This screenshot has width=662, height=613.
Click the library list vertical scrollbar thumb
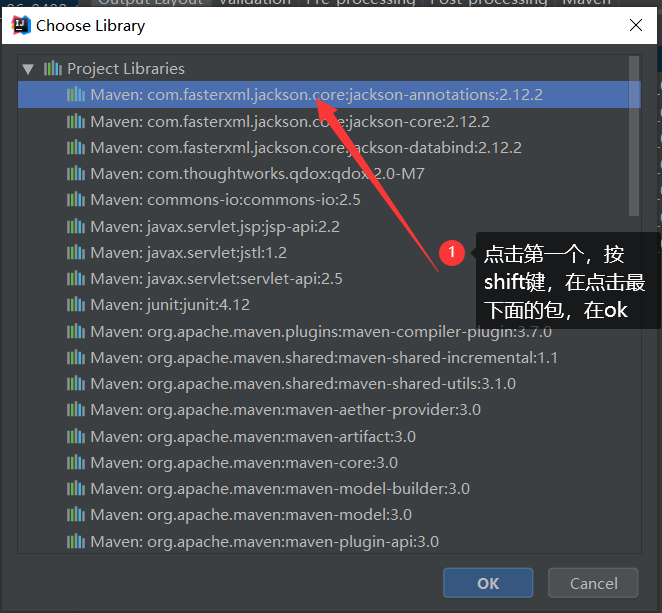point(634,136)
